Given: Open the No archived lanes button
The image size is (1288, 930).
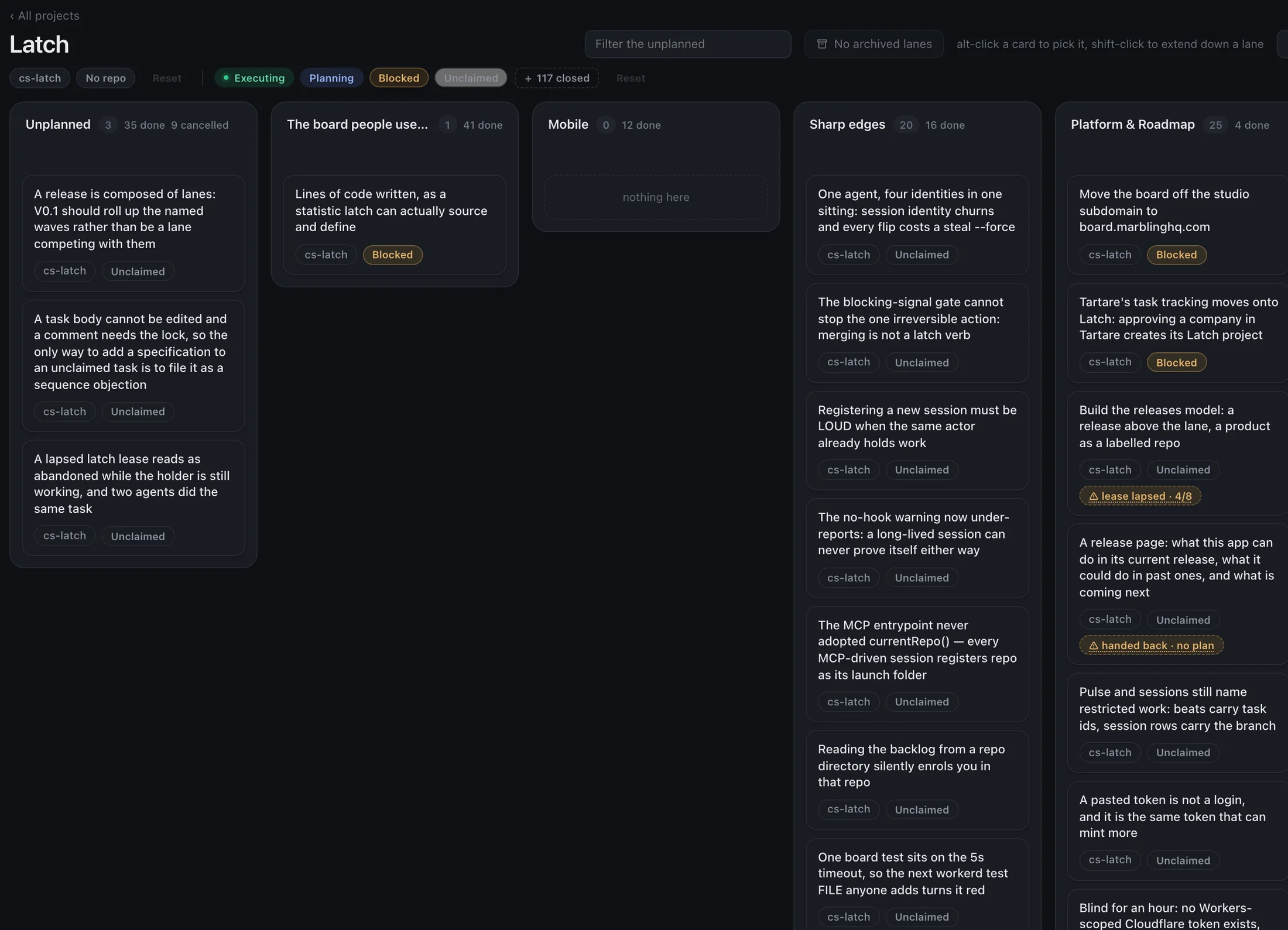Looking at the screenshot, I should click(x=874, y=44).
